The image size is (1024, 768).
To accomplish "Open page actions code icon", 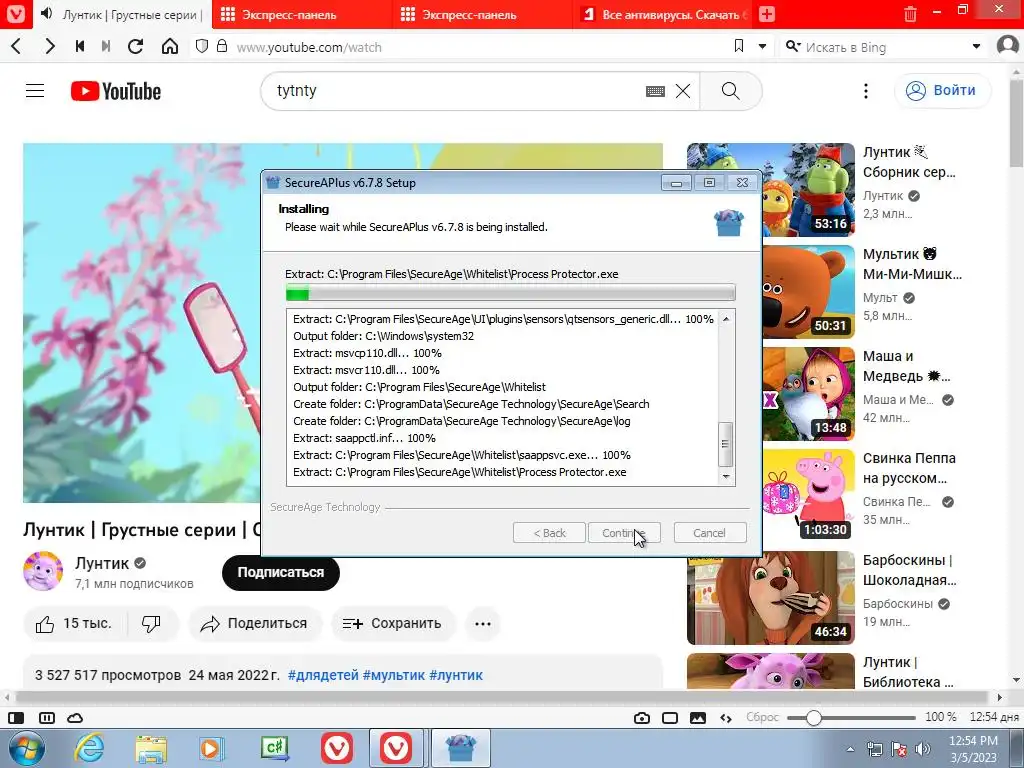I will click(726, 718).
